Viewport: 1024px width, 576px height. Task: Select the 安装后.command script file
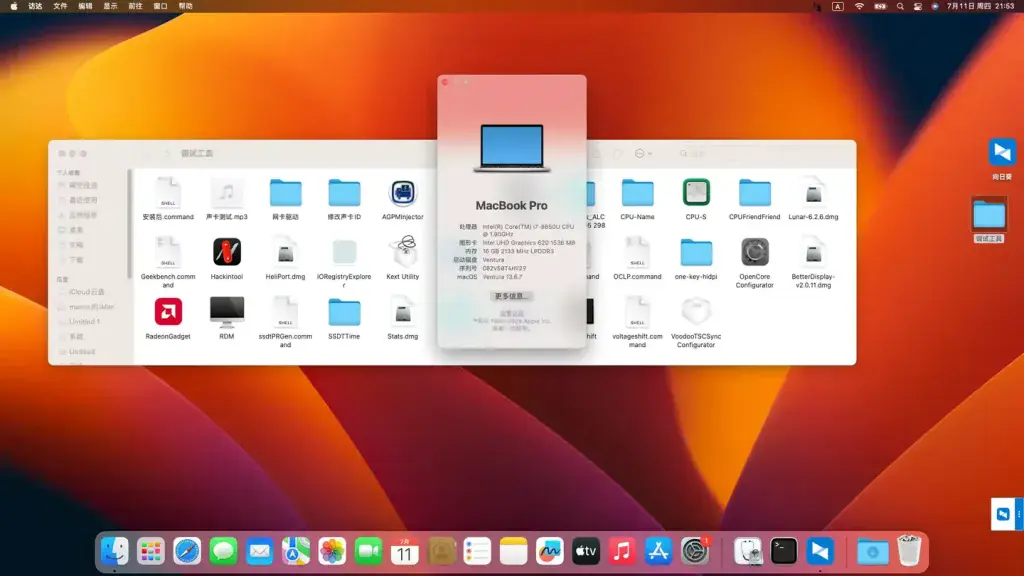[168, 193]
